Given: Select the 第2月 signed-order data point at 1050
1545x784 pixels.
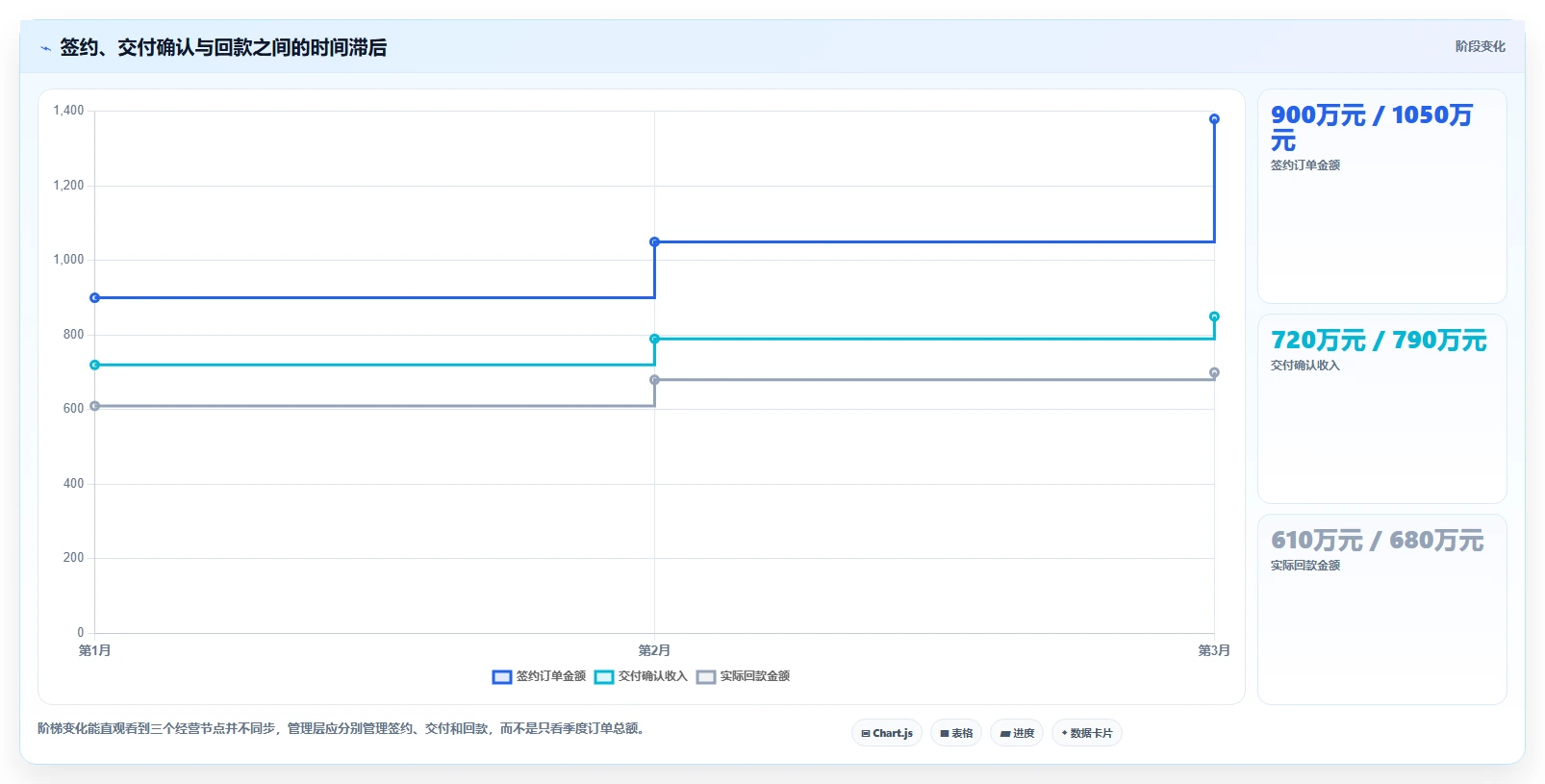Looking at the screenshot, I should point(654,242).
